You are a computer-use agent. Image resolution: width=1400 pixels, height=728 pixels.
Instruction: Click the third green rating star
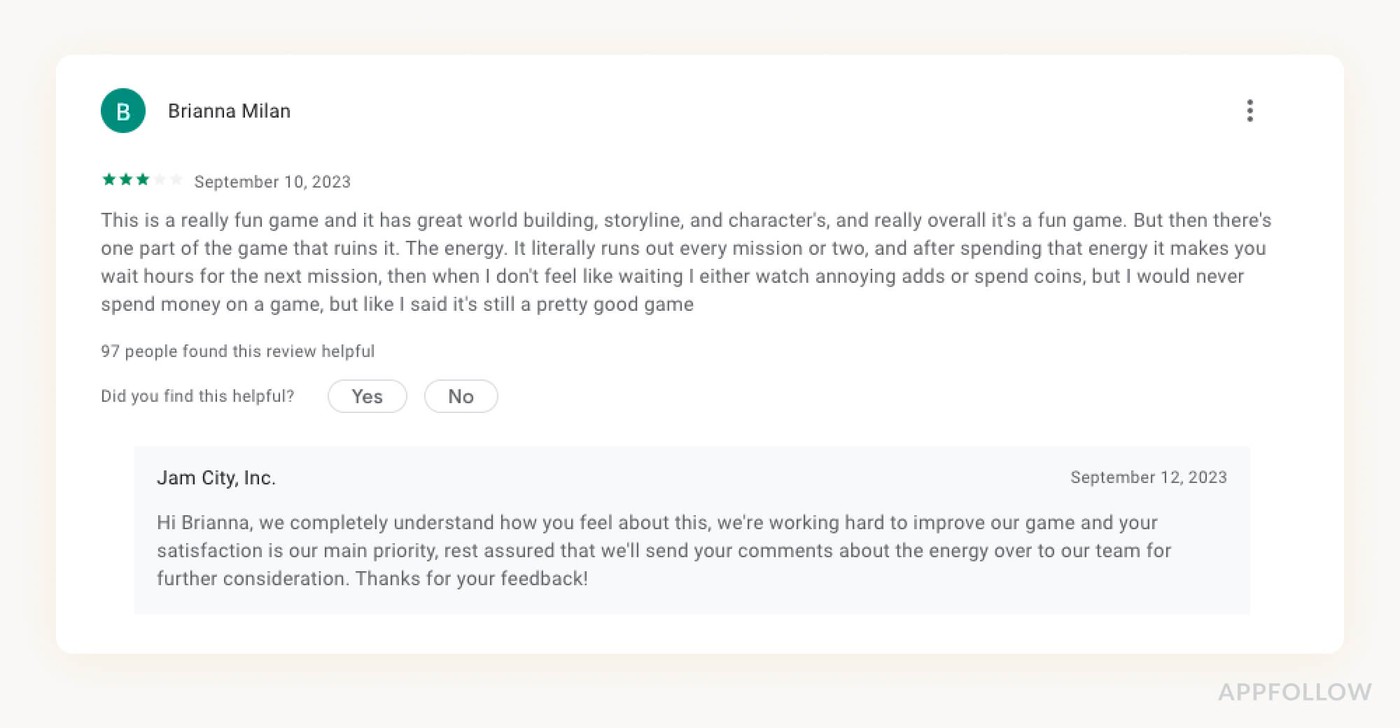142,180
